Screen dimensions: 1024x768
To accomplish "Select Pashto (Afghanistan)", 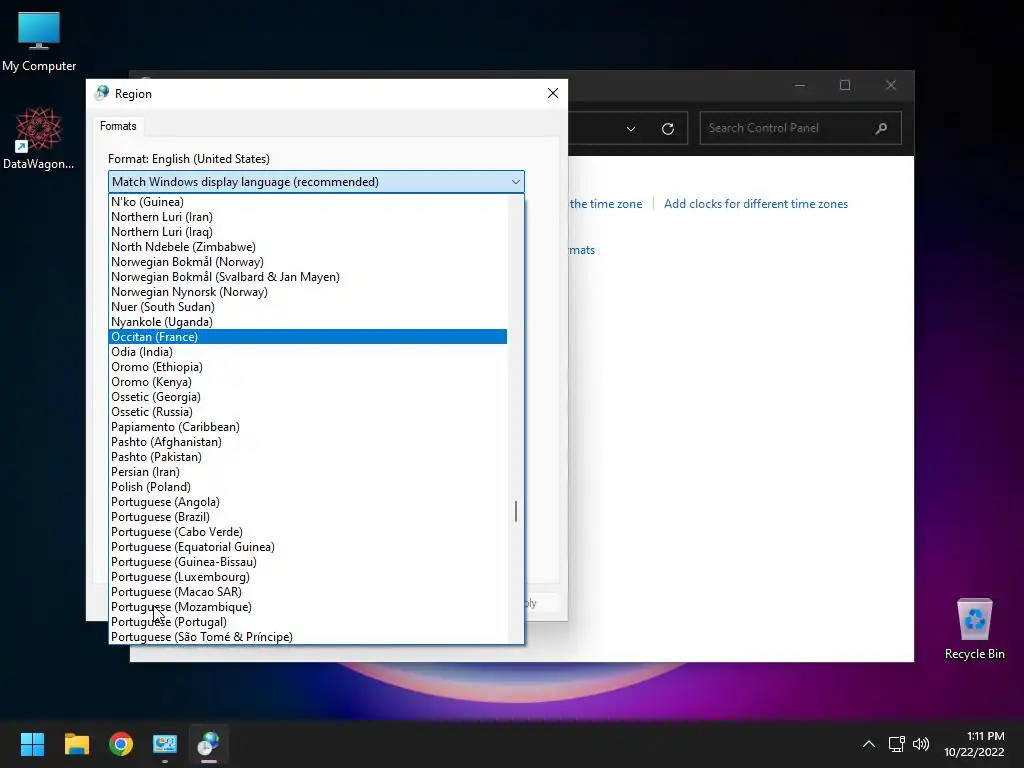I will tap(308, 442).
